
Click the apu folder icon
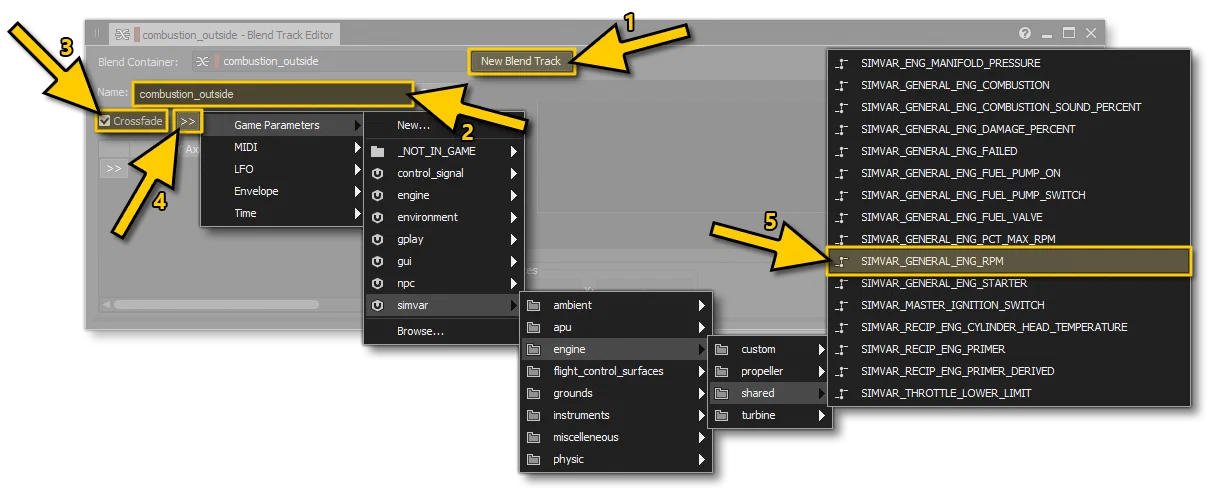(533, 327)
